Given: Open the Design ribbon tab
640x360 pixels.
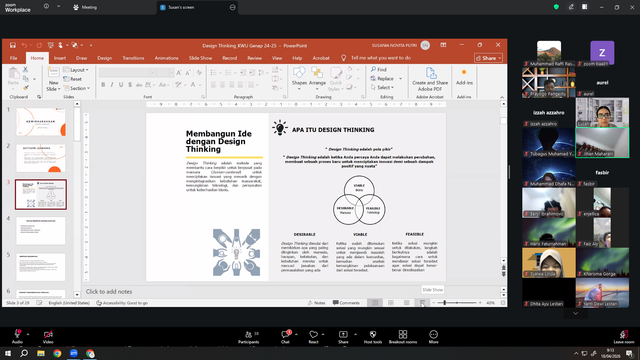Looking at the screenshot, I should (x=104, y=58).
